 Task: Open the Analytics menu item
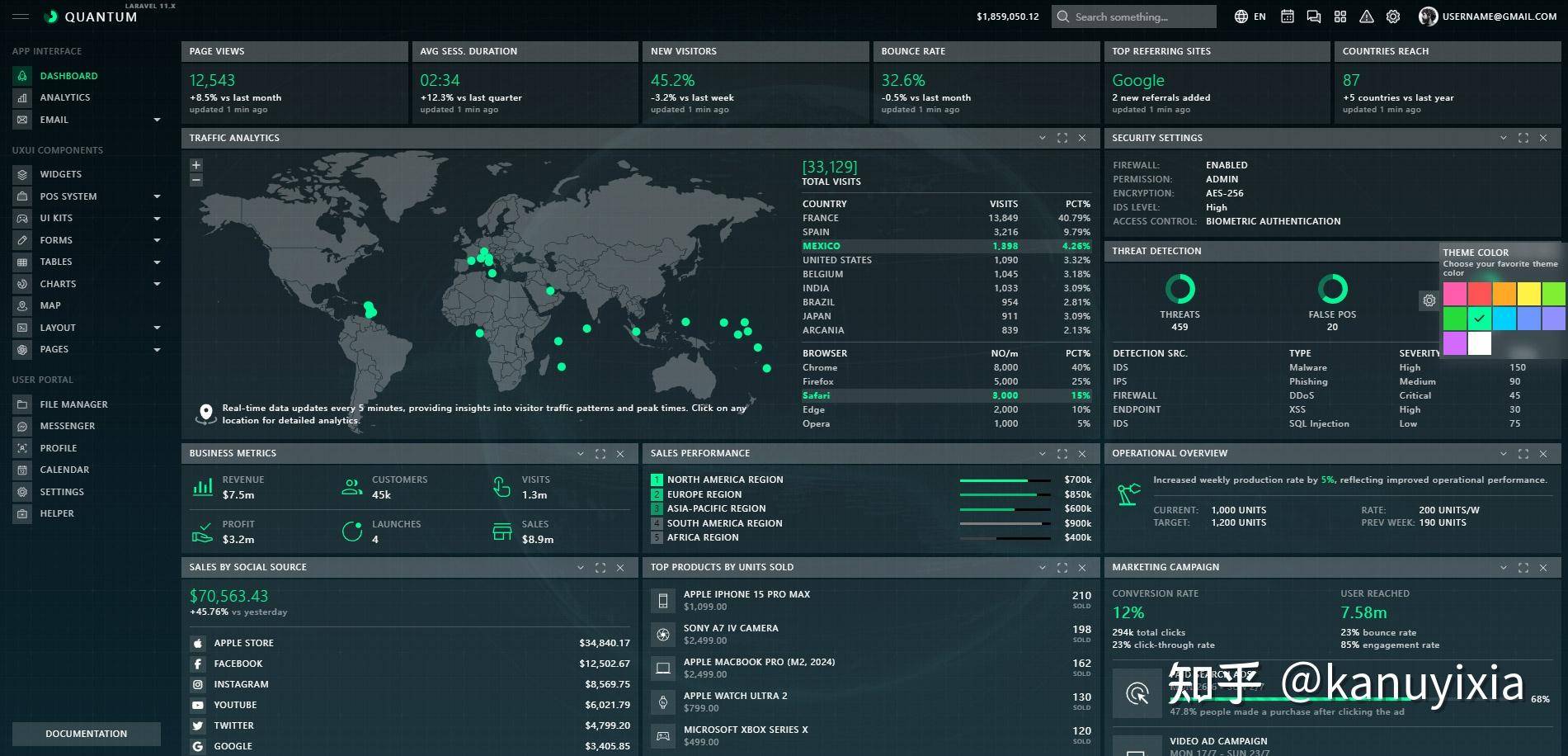pyautogui.click(x=87, y=97)
